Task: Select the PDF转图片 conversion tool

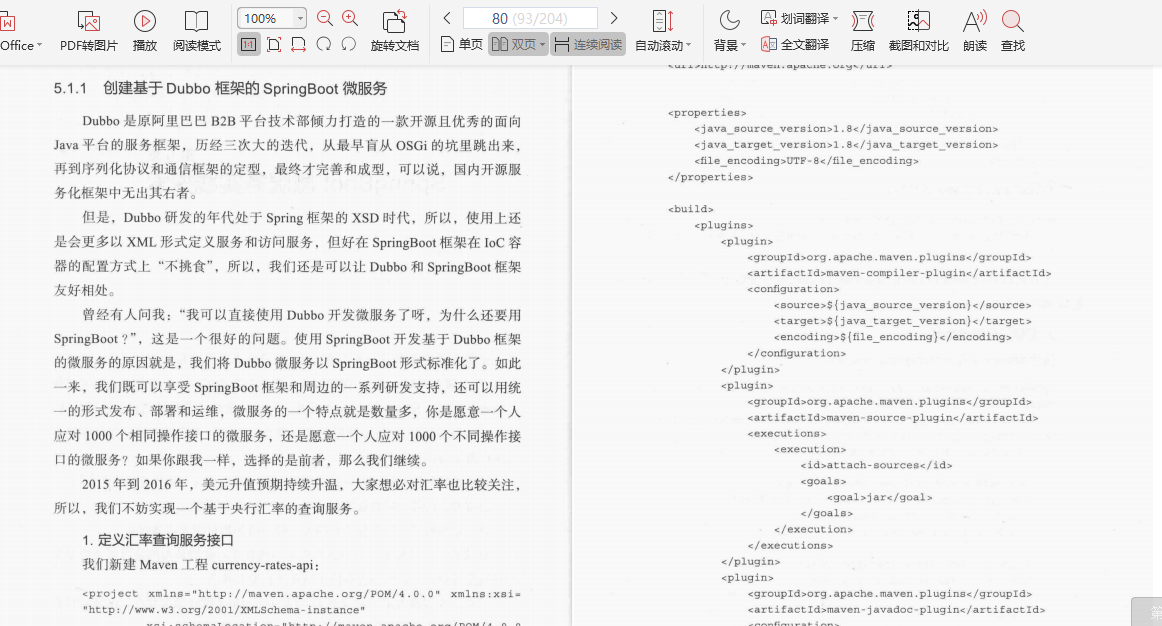Action: click(x=88, y=31)
